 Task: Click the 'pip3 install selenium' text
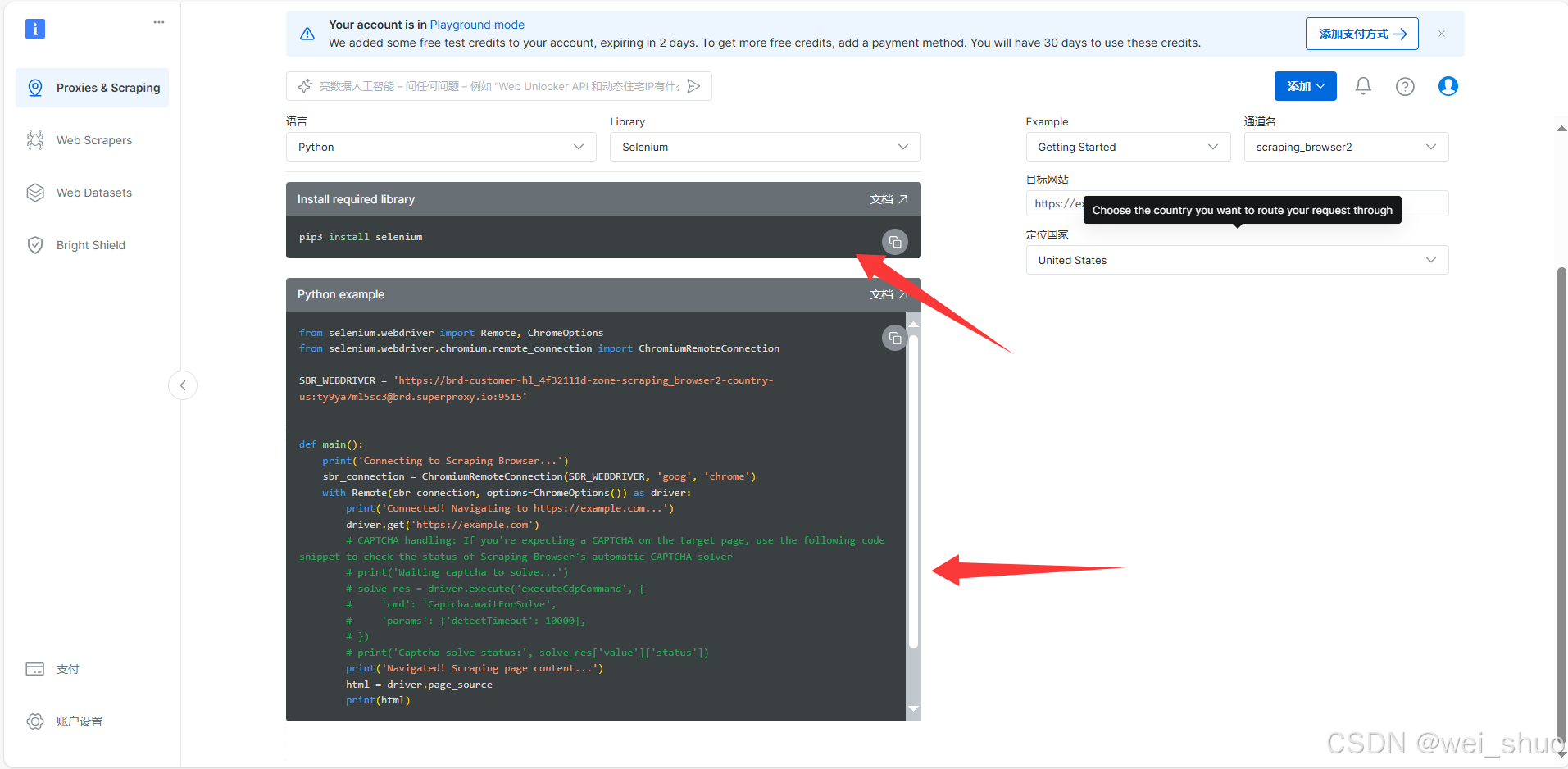[x=361, y=237]
